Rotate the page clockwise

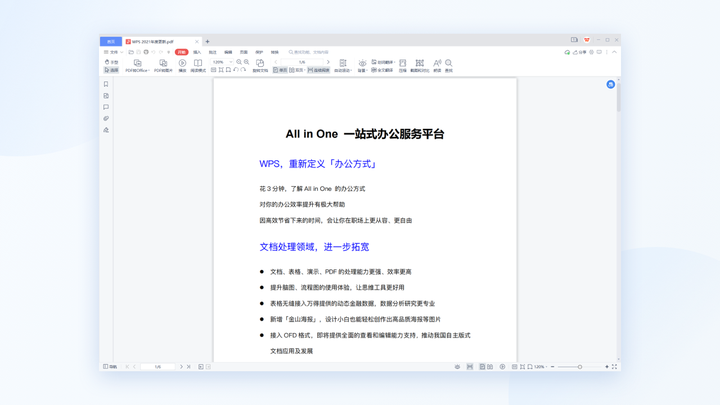[243, 70]
